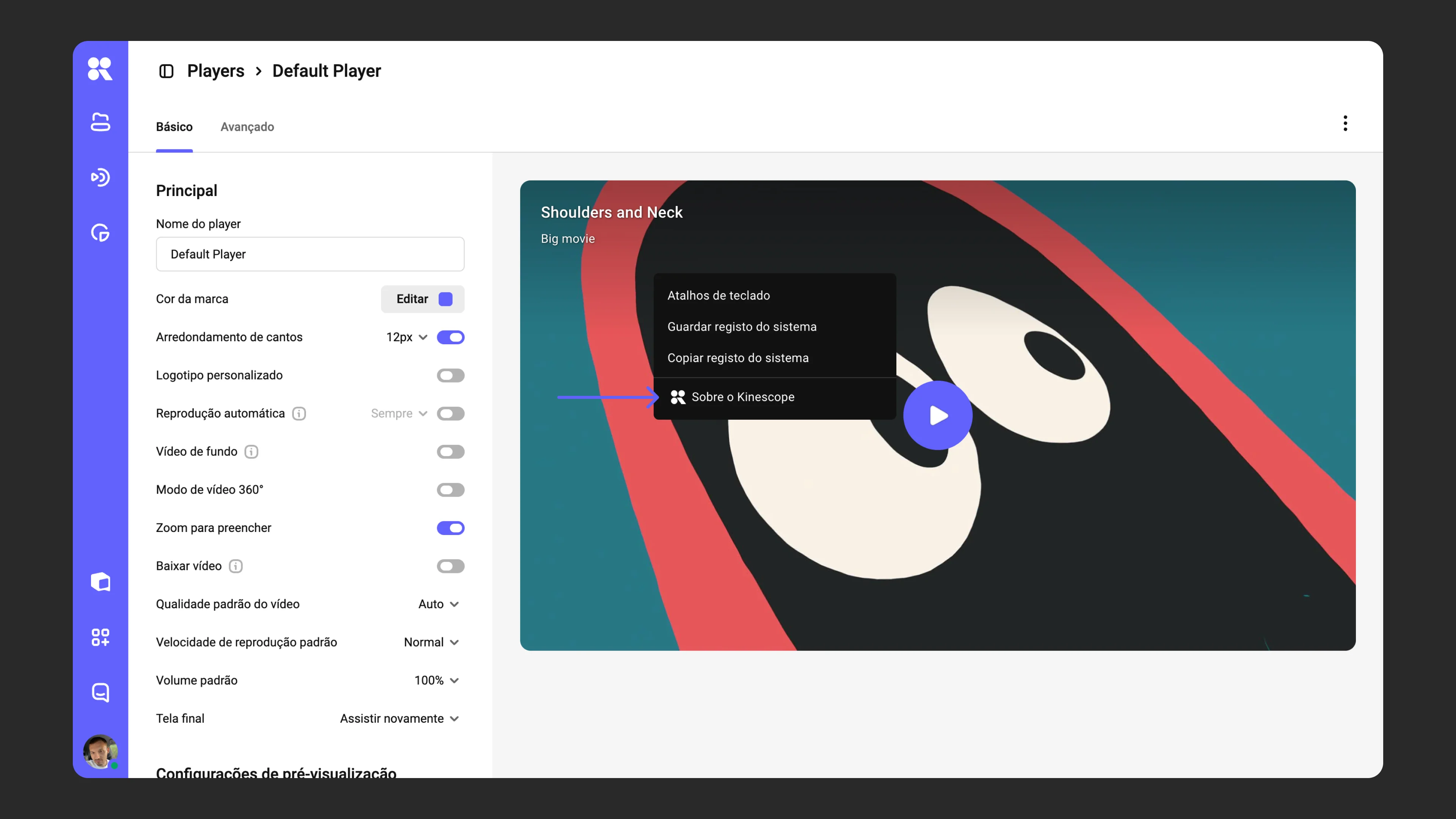Open the storage drive icon in sidebar
Screen dimensions: 1456x819
pyautogui.click(x=100, y=122)
